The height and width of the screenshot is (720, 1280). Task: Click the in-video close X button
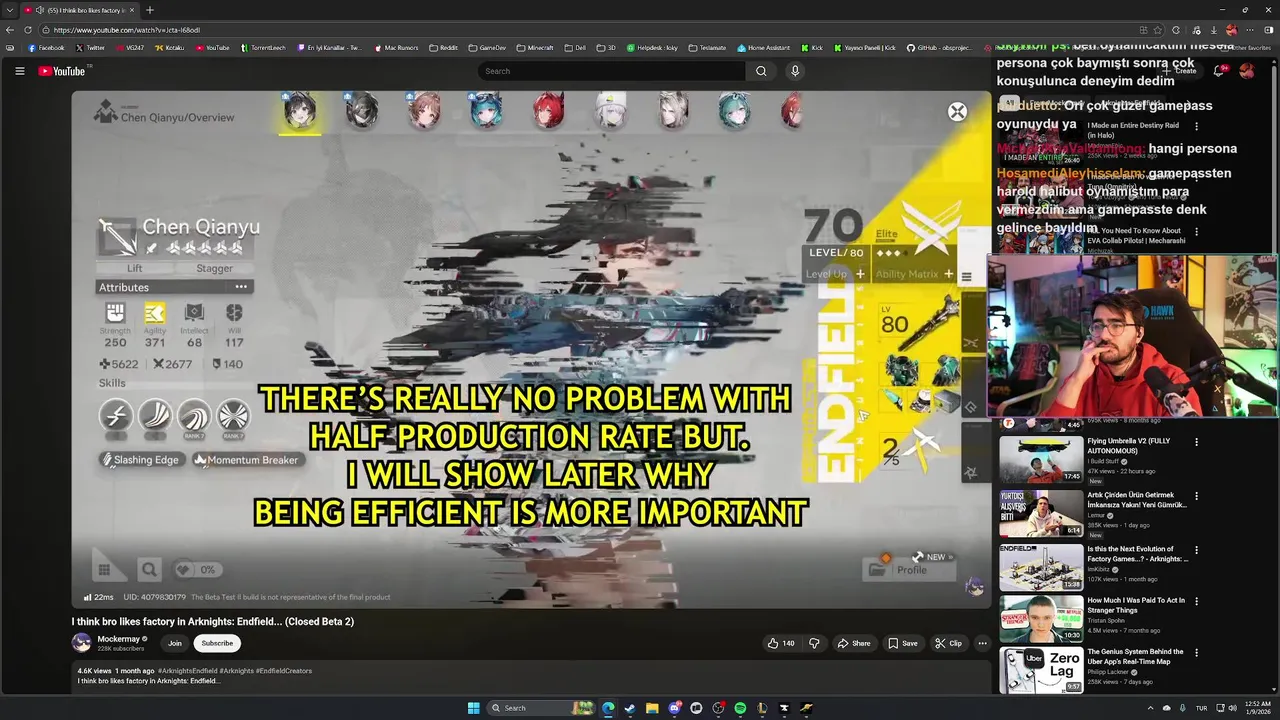957,112
